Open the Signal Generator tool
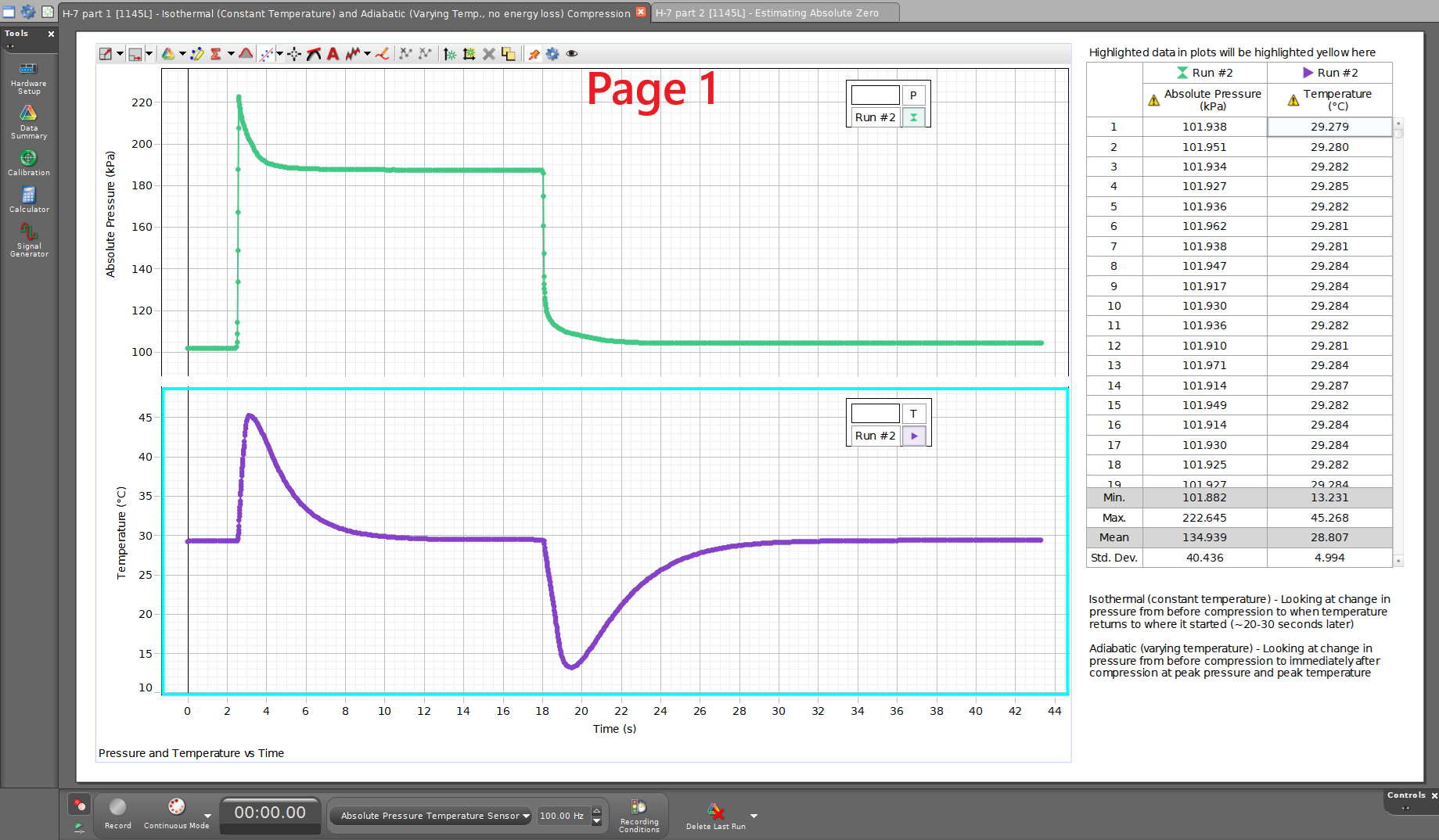Image resolution: width=1439 pixels, height=840 pixels. coord(28,239)
